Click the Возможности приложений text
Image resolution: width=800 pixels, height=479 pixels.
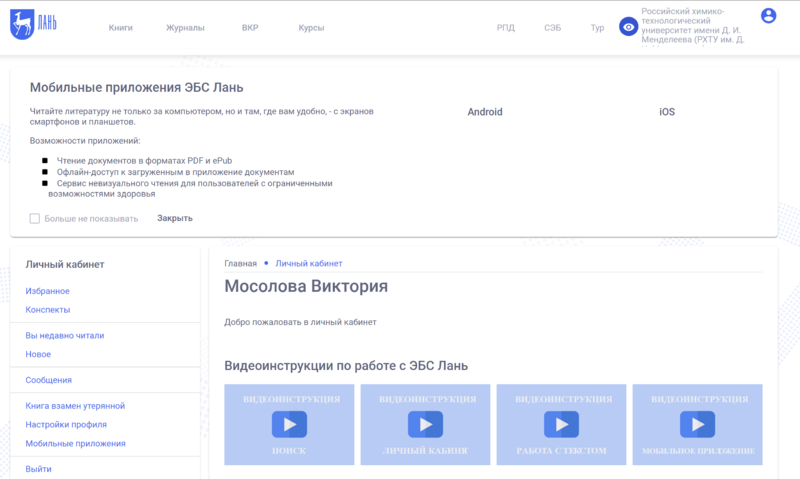[x=85, y=141]
